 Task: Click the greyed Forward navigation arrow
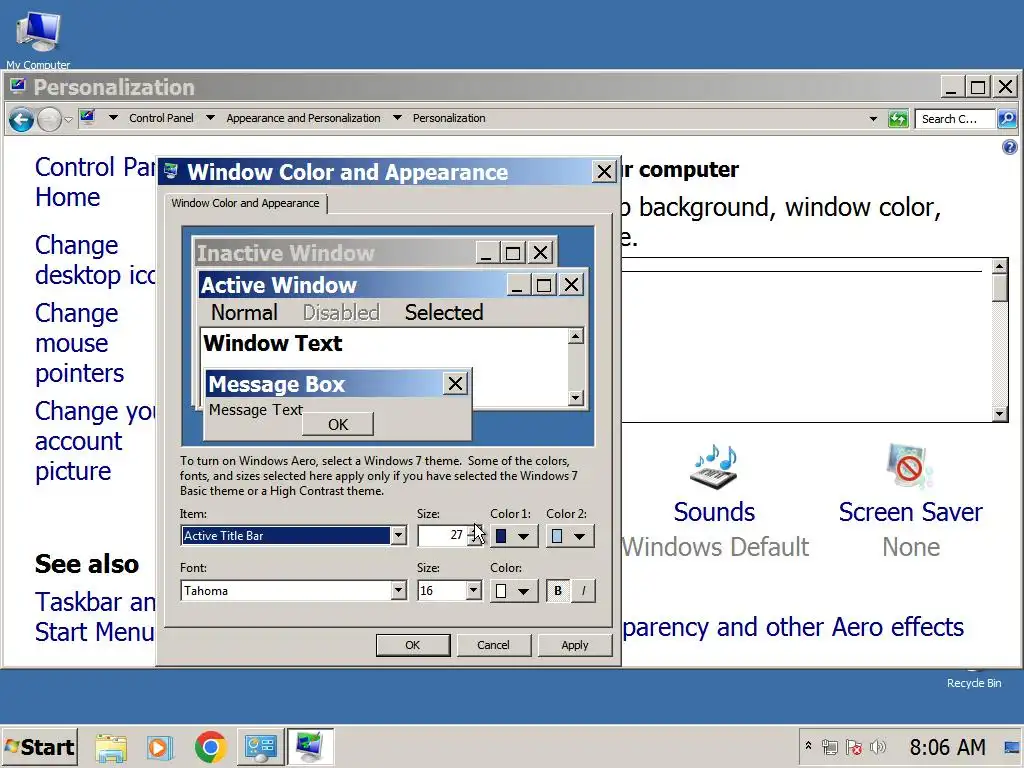[x=49, y=120]
